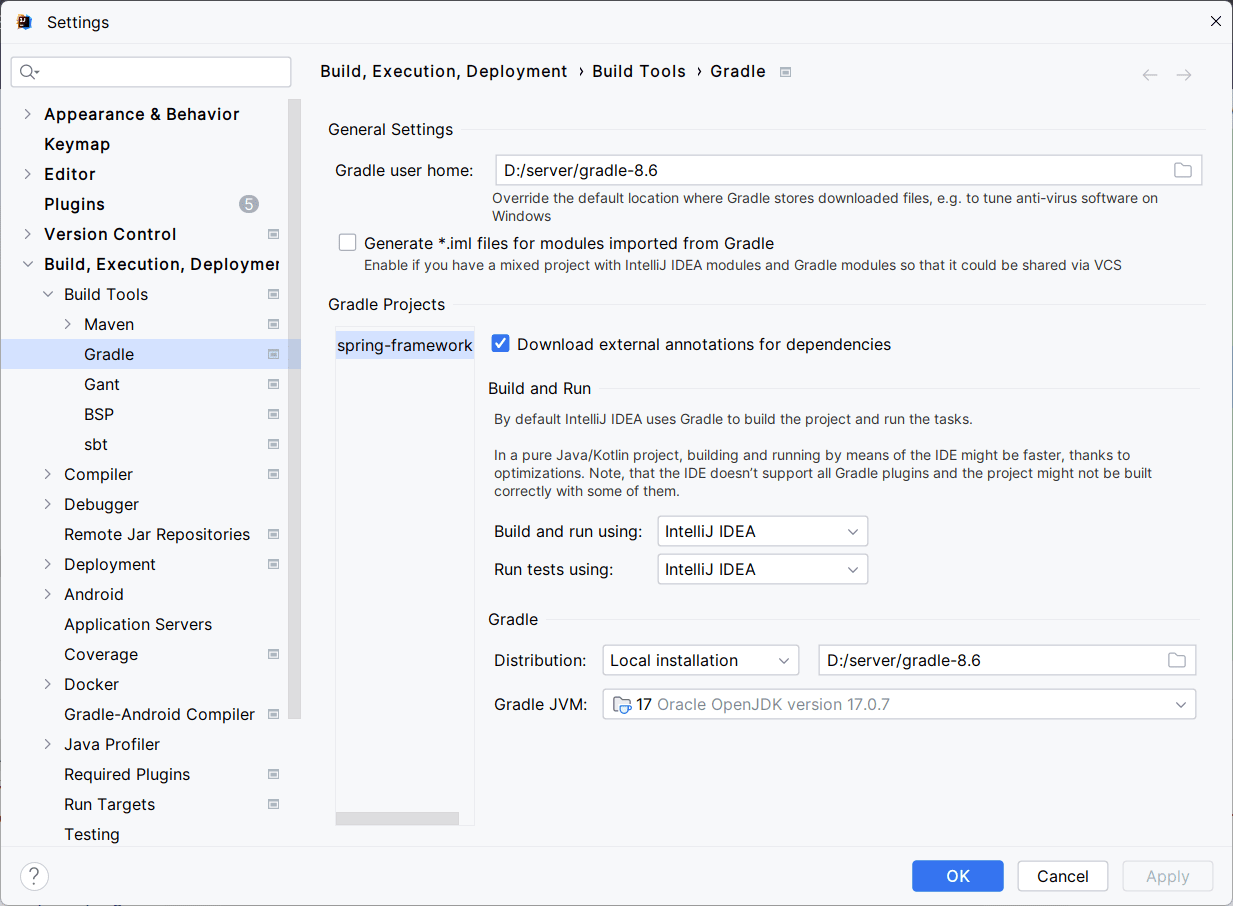Click the project settings icon beside Gant
Screen dimensions: 1233x906
(x=273, y=384)
